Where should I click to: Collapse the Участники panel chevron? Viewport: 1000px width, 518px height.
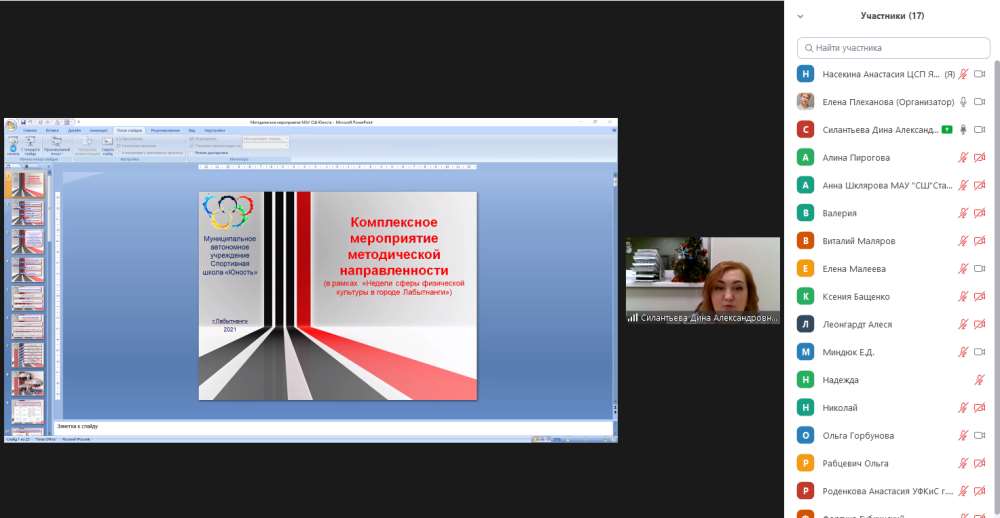point(800,17)
